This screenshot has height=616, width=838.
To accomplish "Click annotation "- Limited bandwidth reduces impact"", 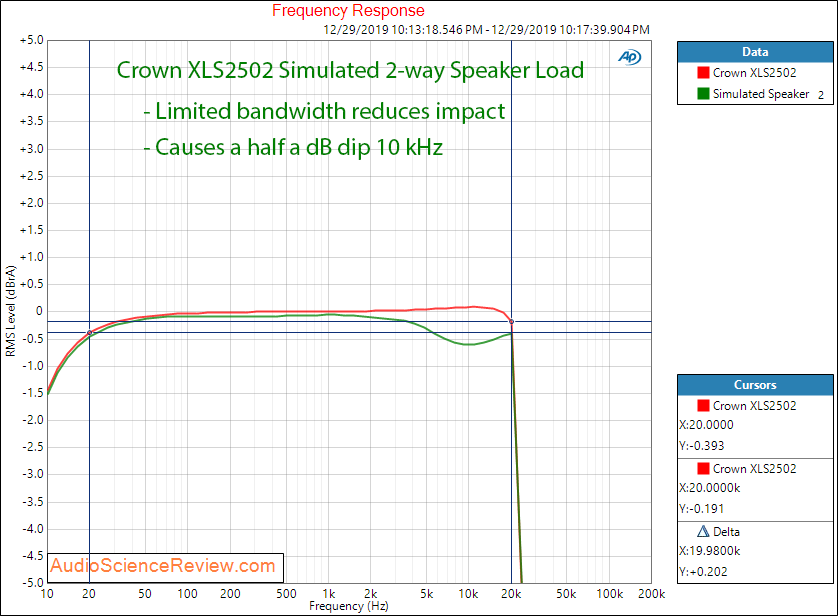I will 324,111.
